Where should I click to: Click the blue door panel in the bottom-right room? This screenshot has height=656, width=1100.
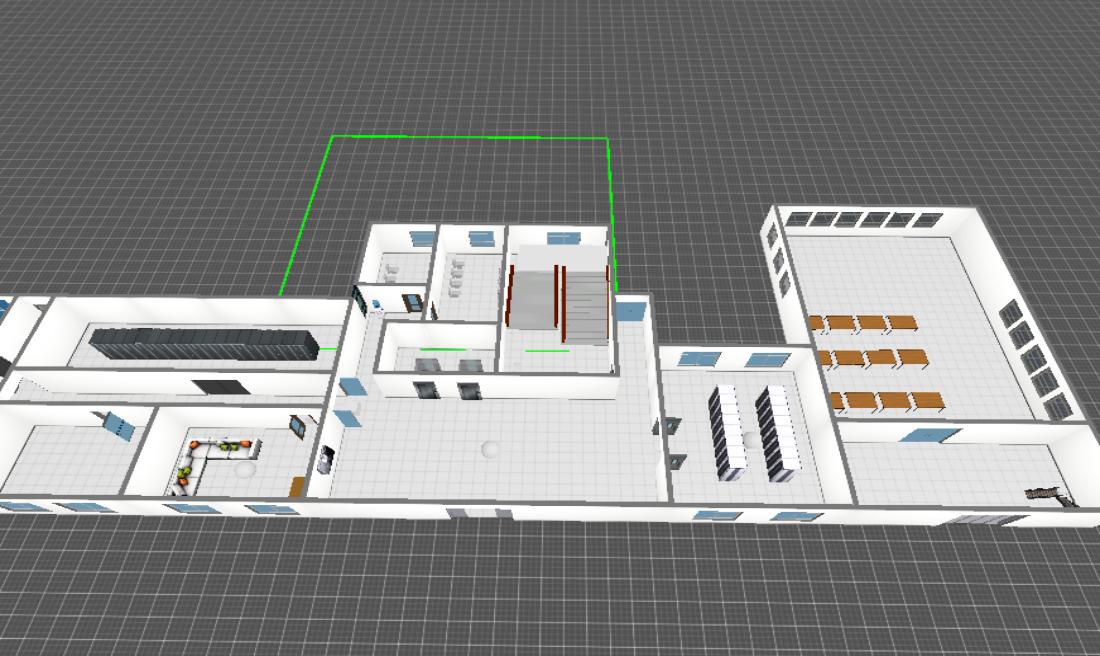(x=930, y=435)
